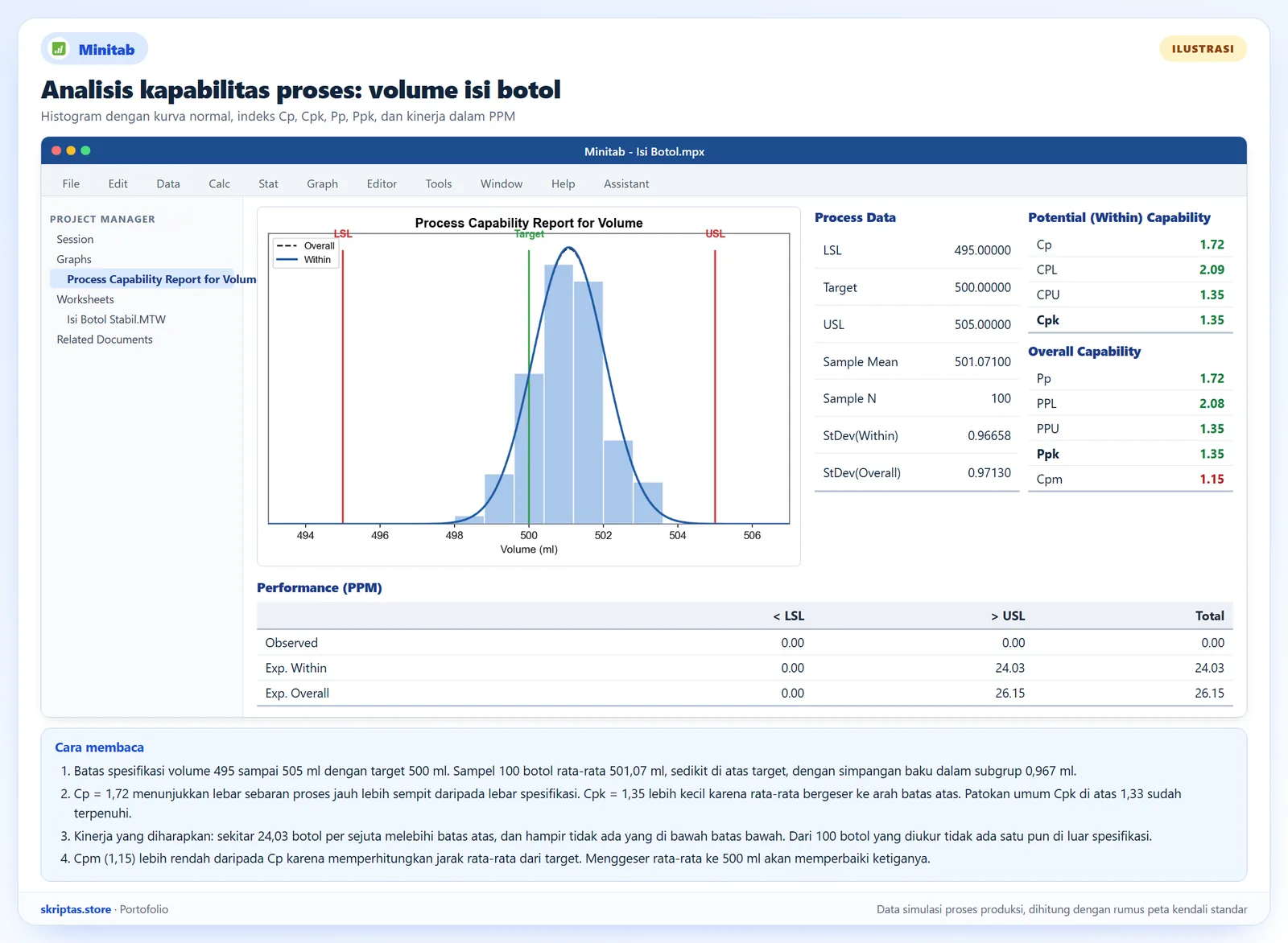Click the Cp value 1.72

click(x=1212, y=245)
